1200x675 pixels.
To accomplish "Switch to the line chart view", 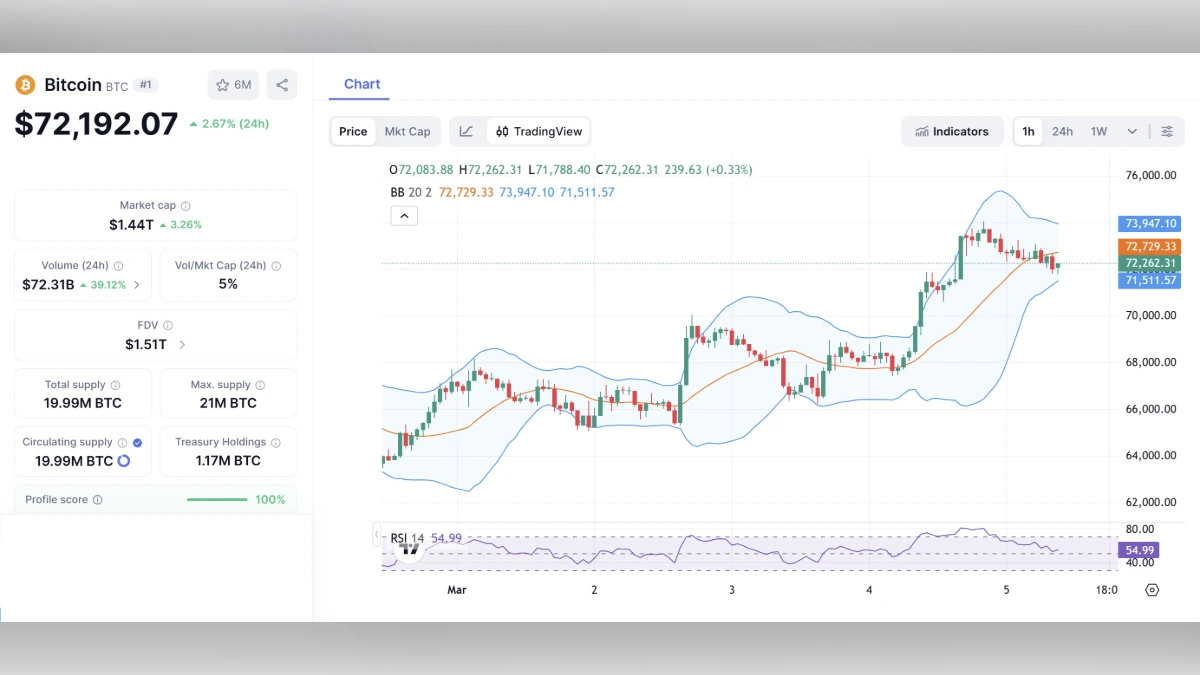I will pyautogui.click(x=467, y=131).
